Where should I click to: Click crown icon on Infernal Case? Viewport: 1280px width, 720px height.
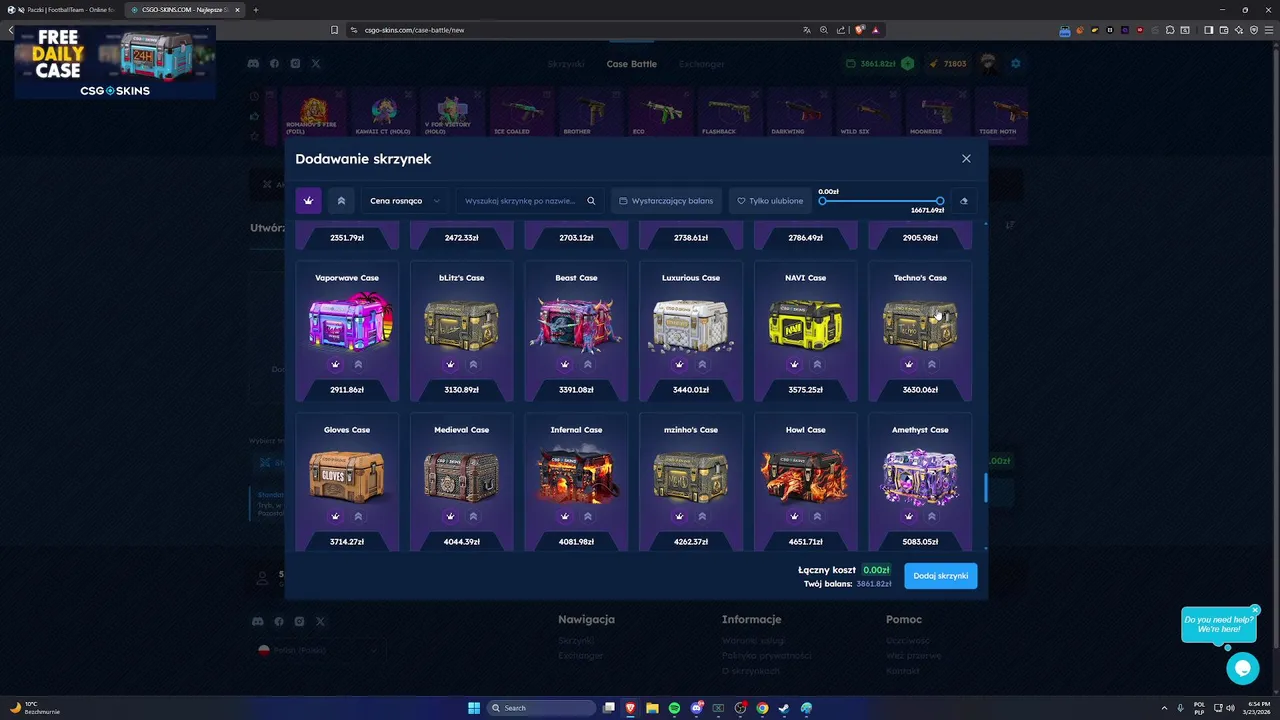point(564,516)
